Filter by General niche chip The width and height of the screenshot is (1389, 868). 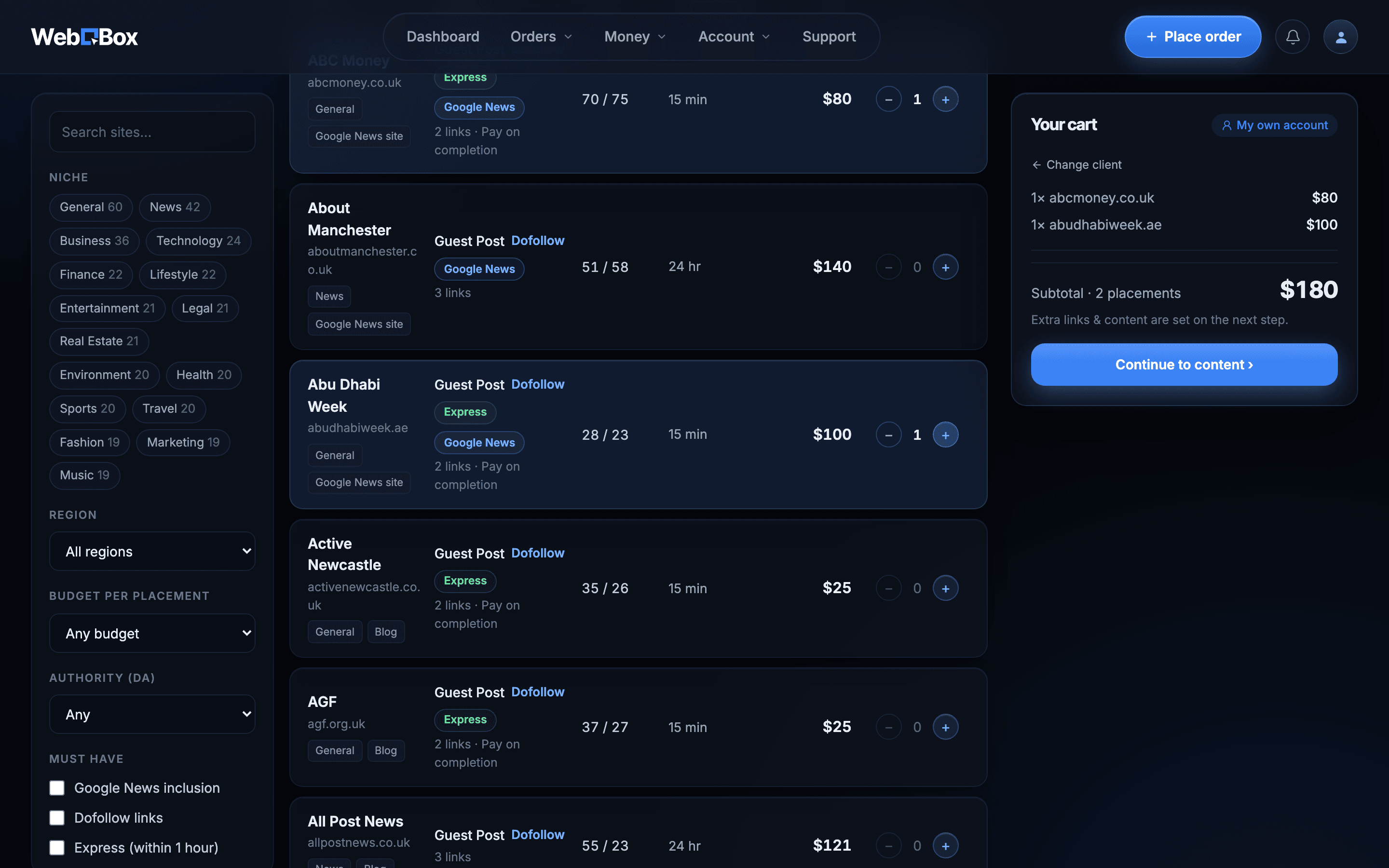[x=91, y=207]
